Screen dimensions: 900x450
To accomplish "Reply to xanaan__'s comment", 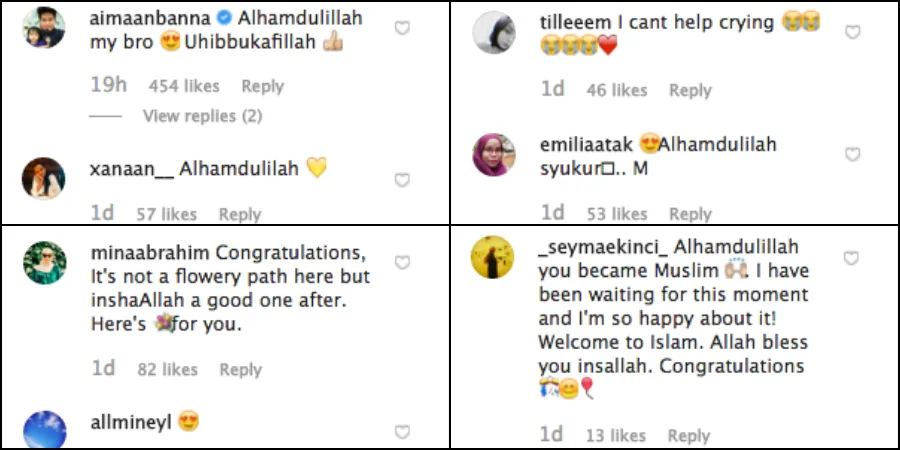I will [240, 214].
